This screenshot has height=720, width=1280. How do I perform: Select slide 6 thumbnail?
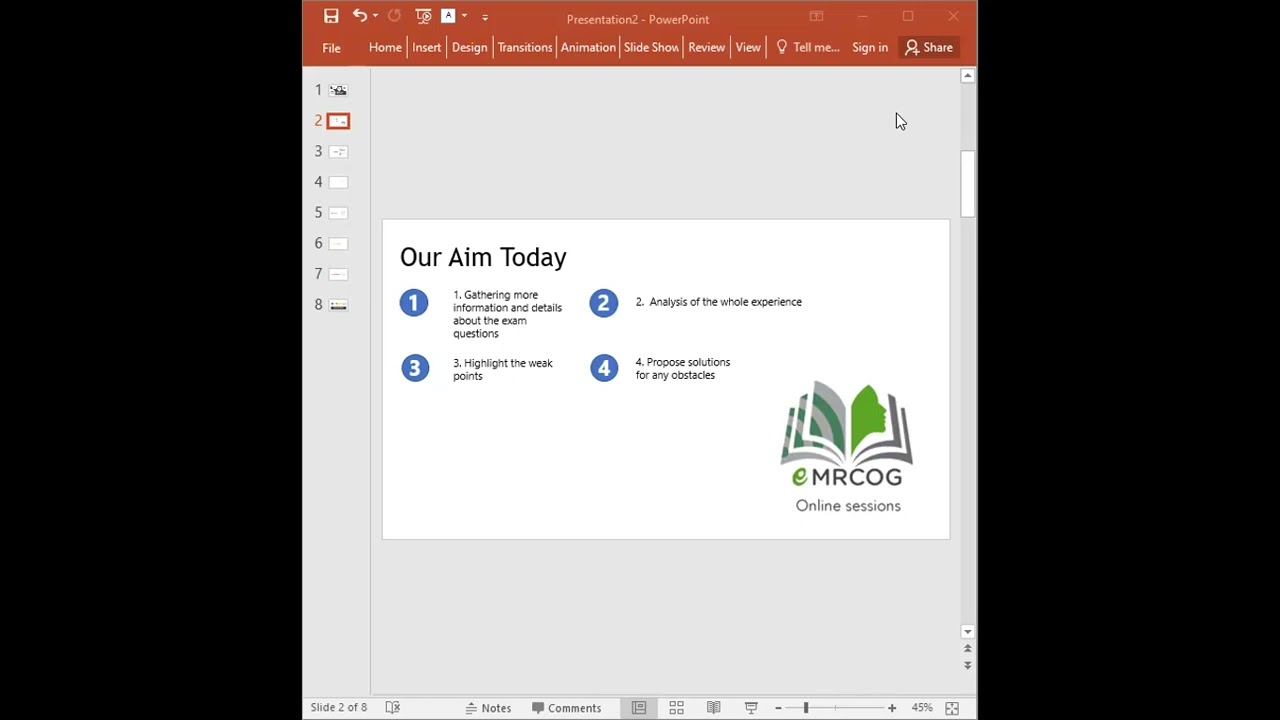tap(338, 244)
